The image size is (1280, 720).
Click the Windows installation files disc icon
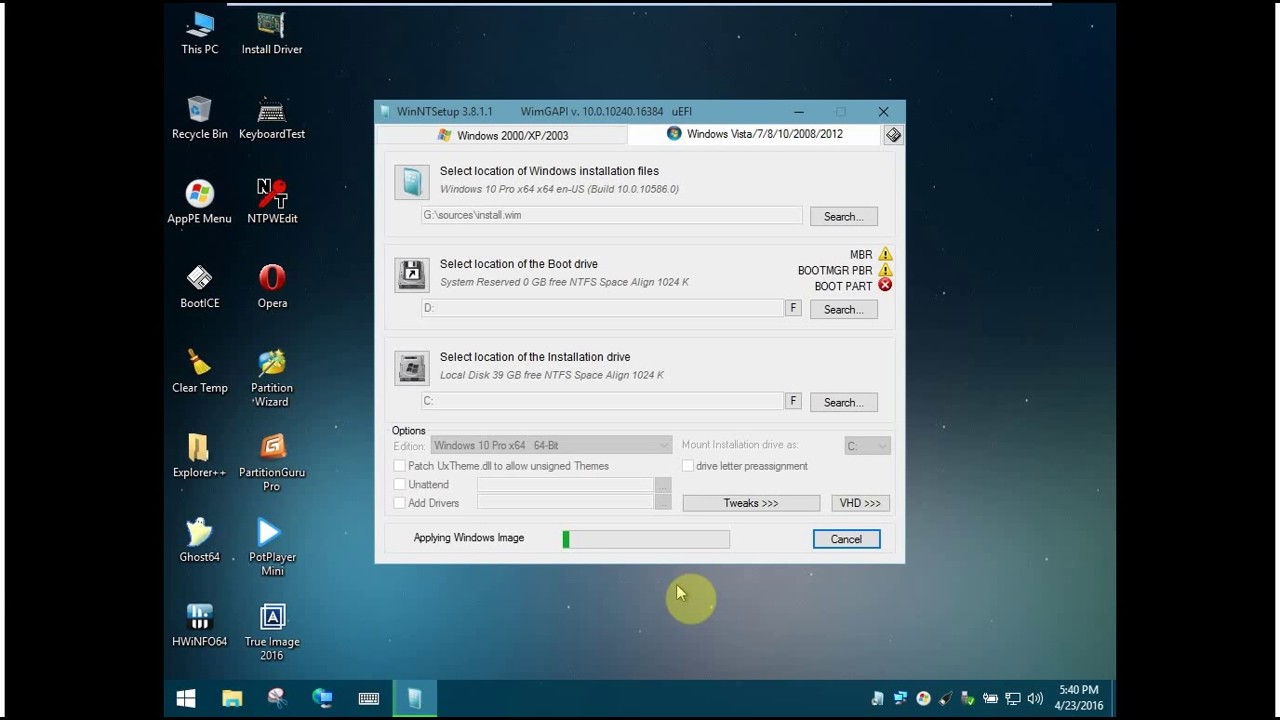click(x=412, y=182)
